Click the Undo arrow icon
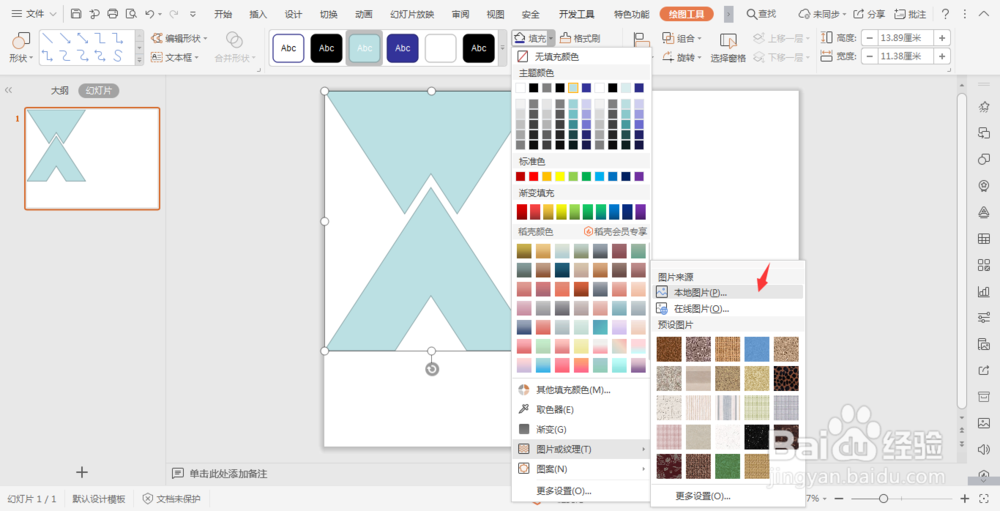The width and height of the screenshot is (1000, 511). click(150, 13)
